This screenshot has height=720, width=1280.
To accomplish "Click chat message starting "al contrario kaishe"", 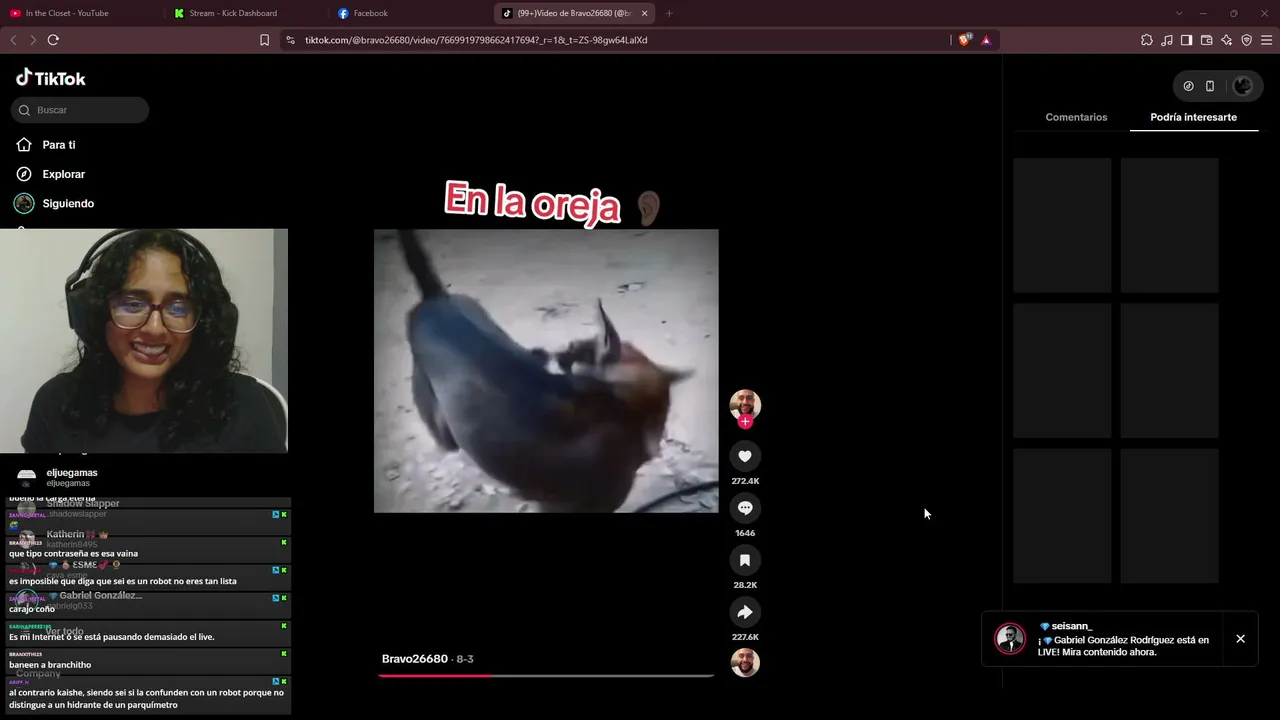I will coord(146,698).
